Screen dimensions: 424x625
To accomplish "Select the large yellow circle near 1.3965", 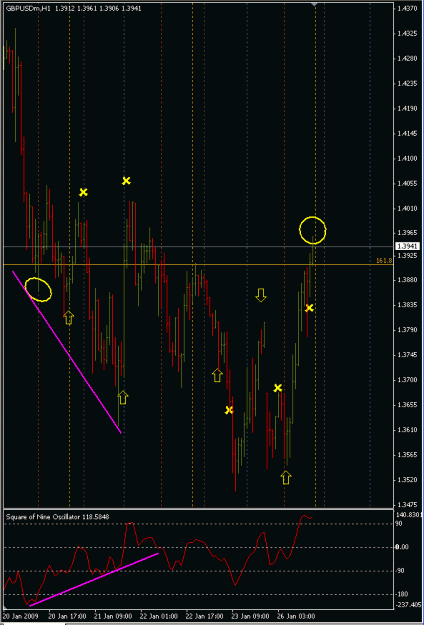I will pyautogui.click(x=313, y=230).
